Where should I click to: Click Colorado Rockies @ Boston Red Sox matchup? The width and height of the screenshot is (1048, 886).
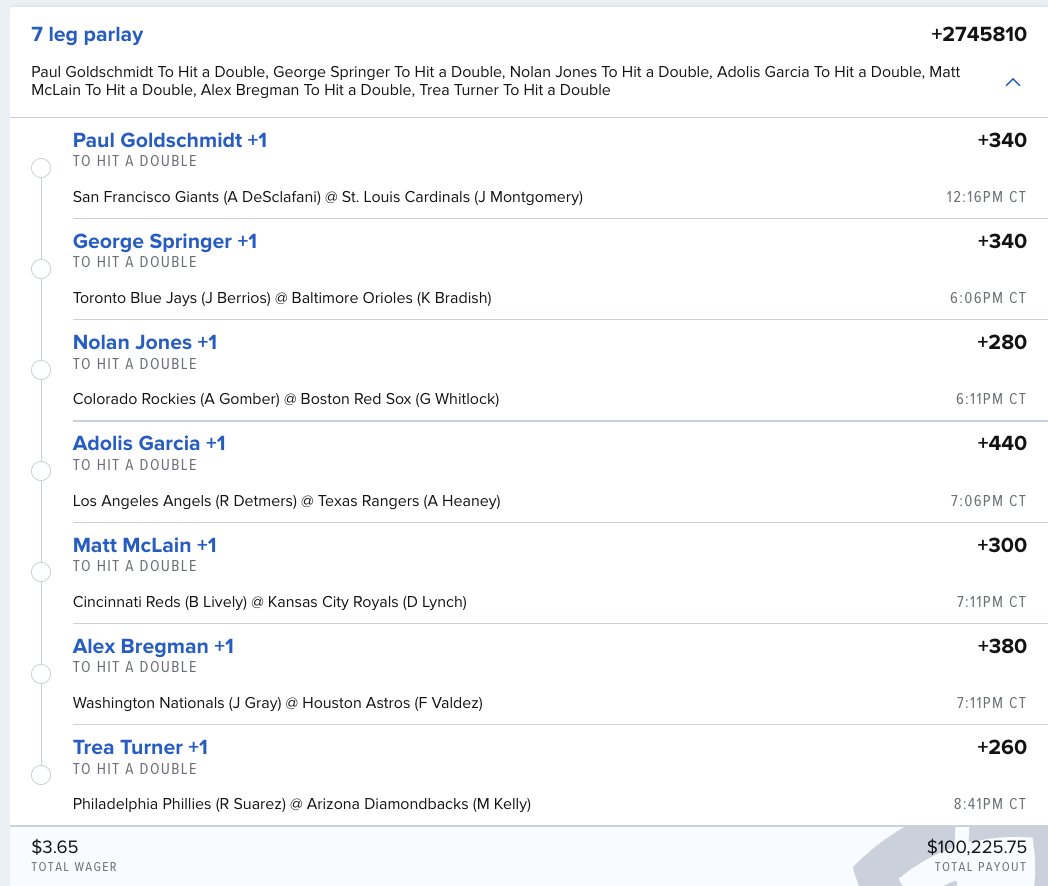286,399
